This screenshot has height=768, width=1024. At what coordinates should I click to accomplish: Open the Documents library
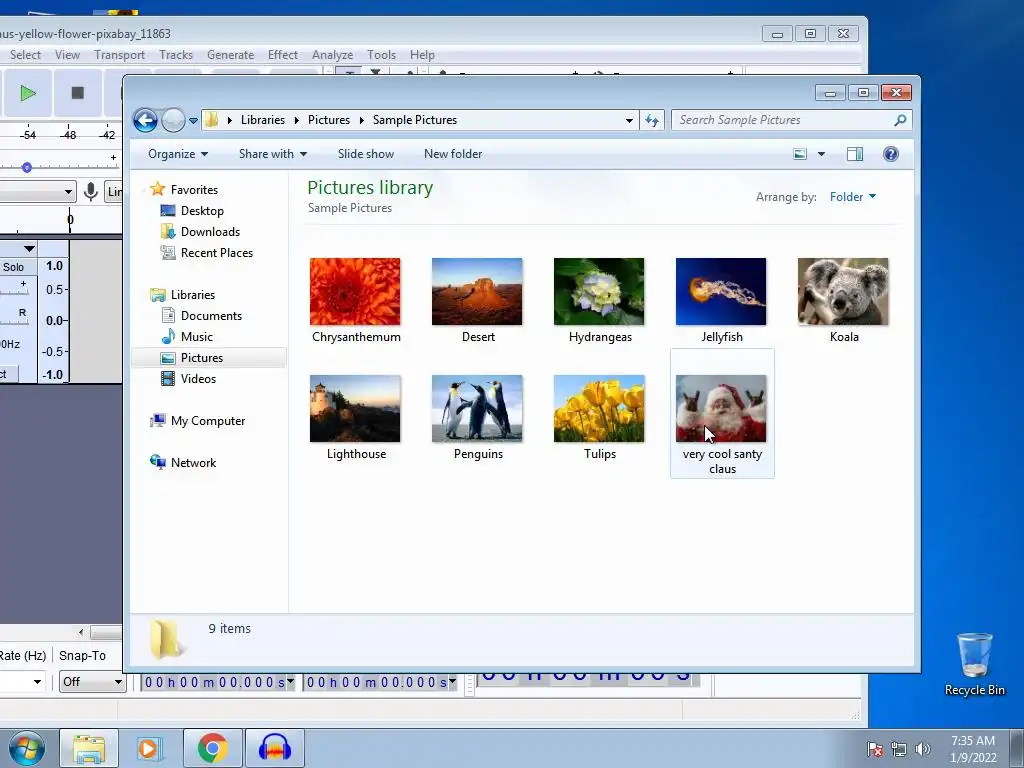[211, 316]
